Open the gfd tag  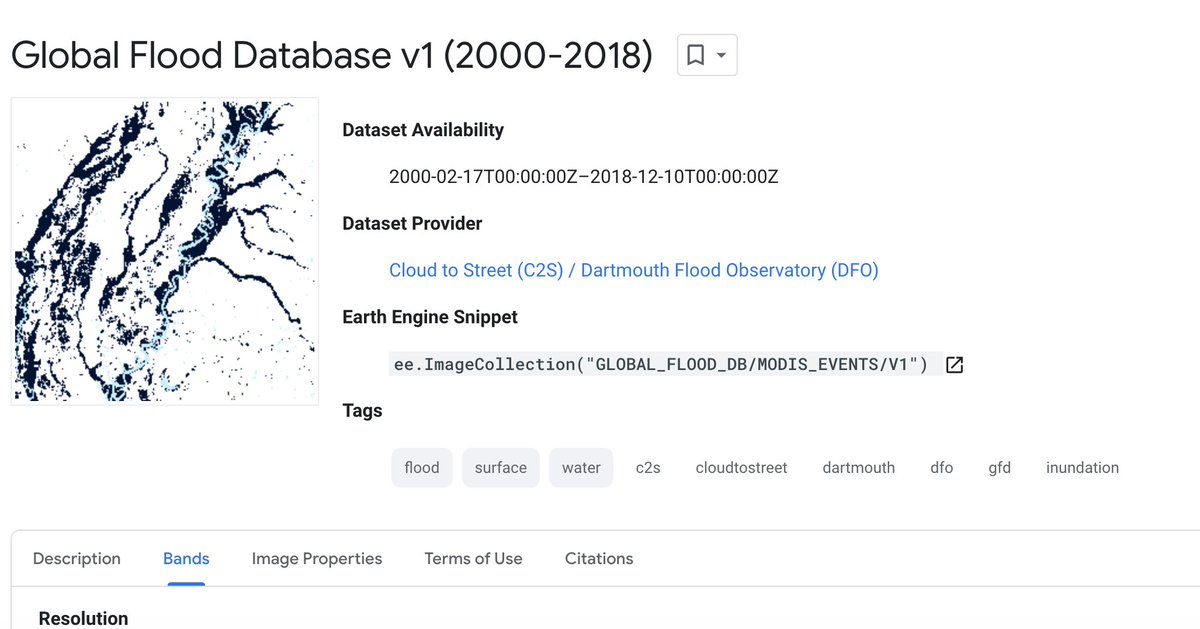point(999,467)
